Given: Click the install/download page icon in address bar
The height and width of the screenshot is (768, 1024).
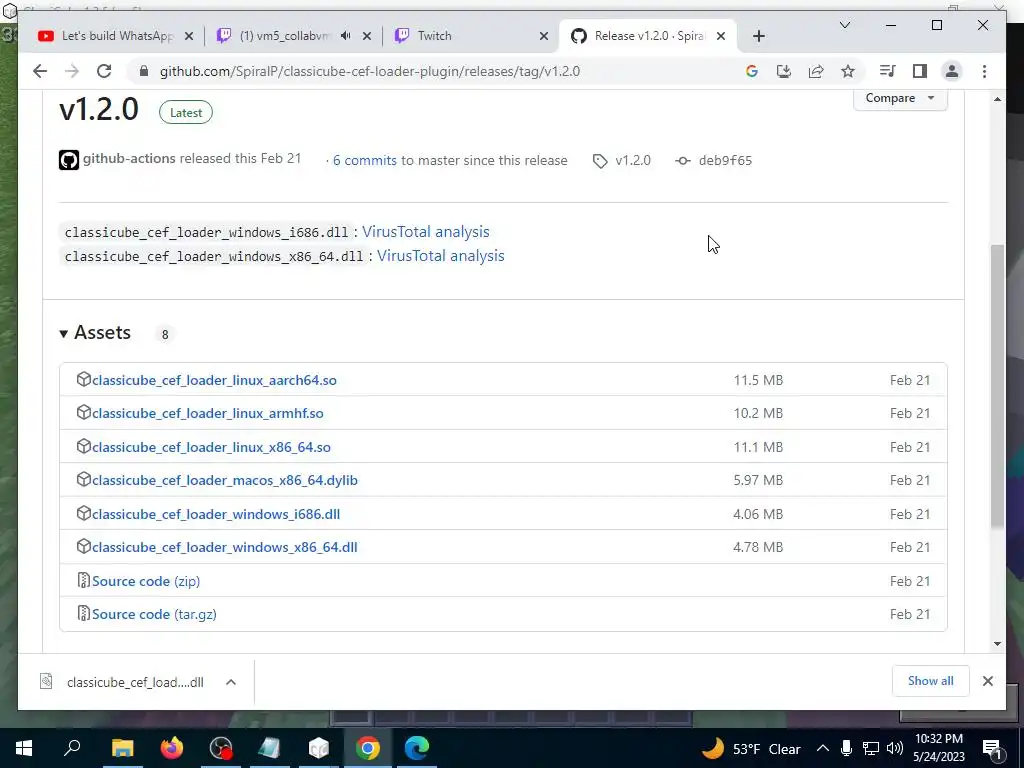Looking at the screenshot, I should (x=784, y=71).
